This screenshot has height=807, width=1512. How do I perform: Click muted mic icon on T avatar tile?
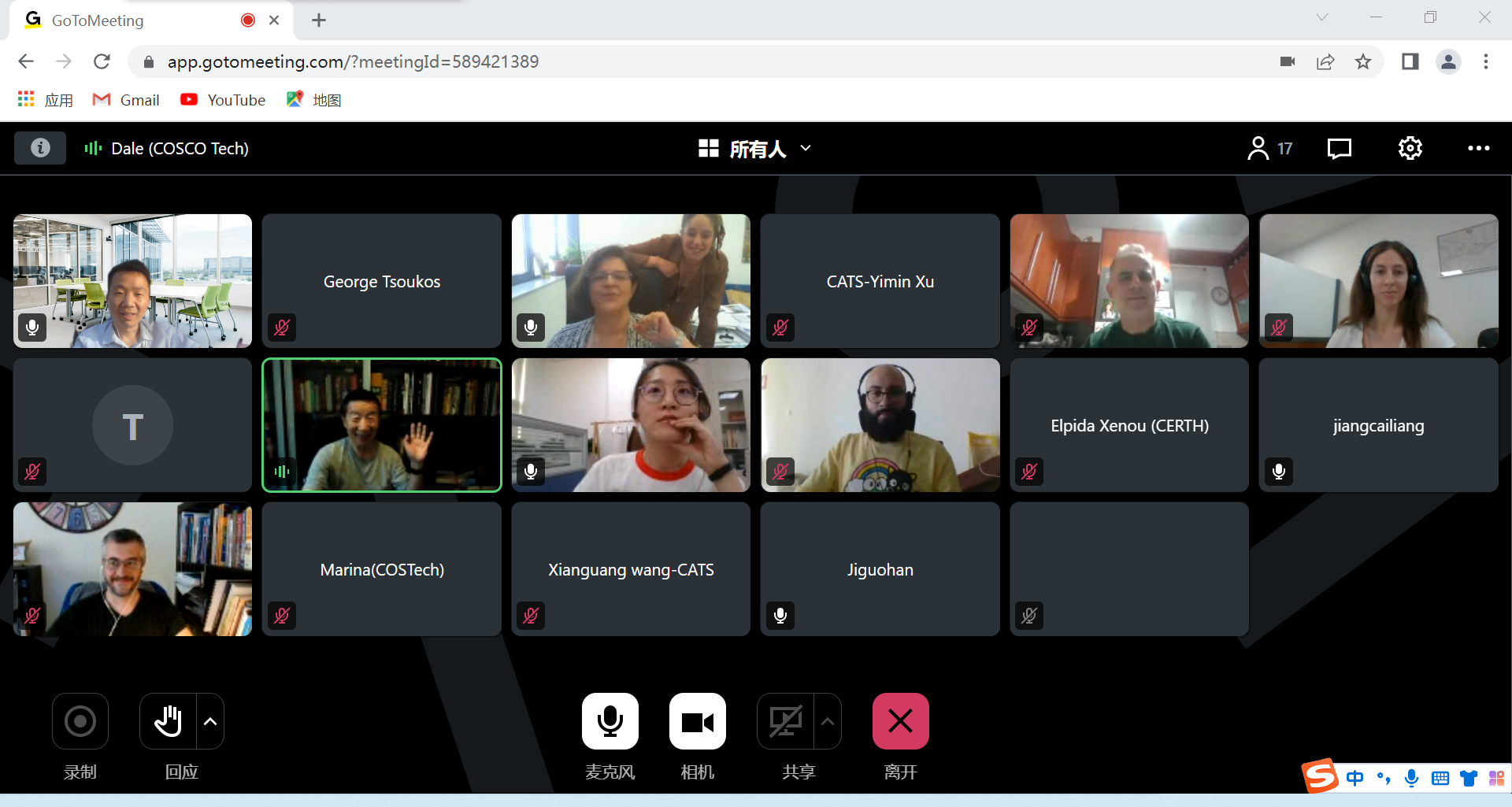32,471
